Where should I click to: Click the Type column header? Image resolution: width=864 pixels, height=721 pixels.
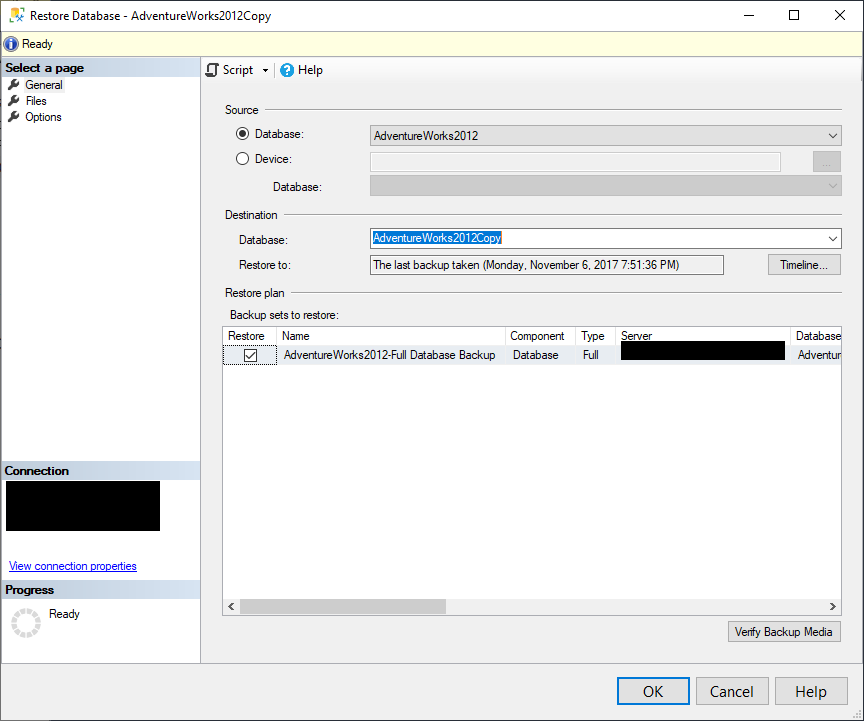595,336
